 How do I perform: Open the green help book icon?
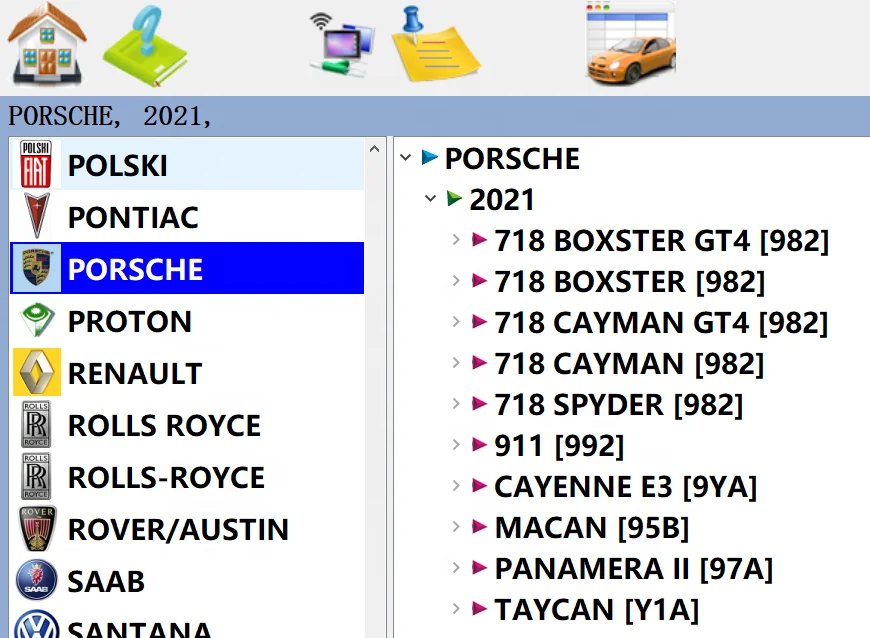click(x=145, y=46)
